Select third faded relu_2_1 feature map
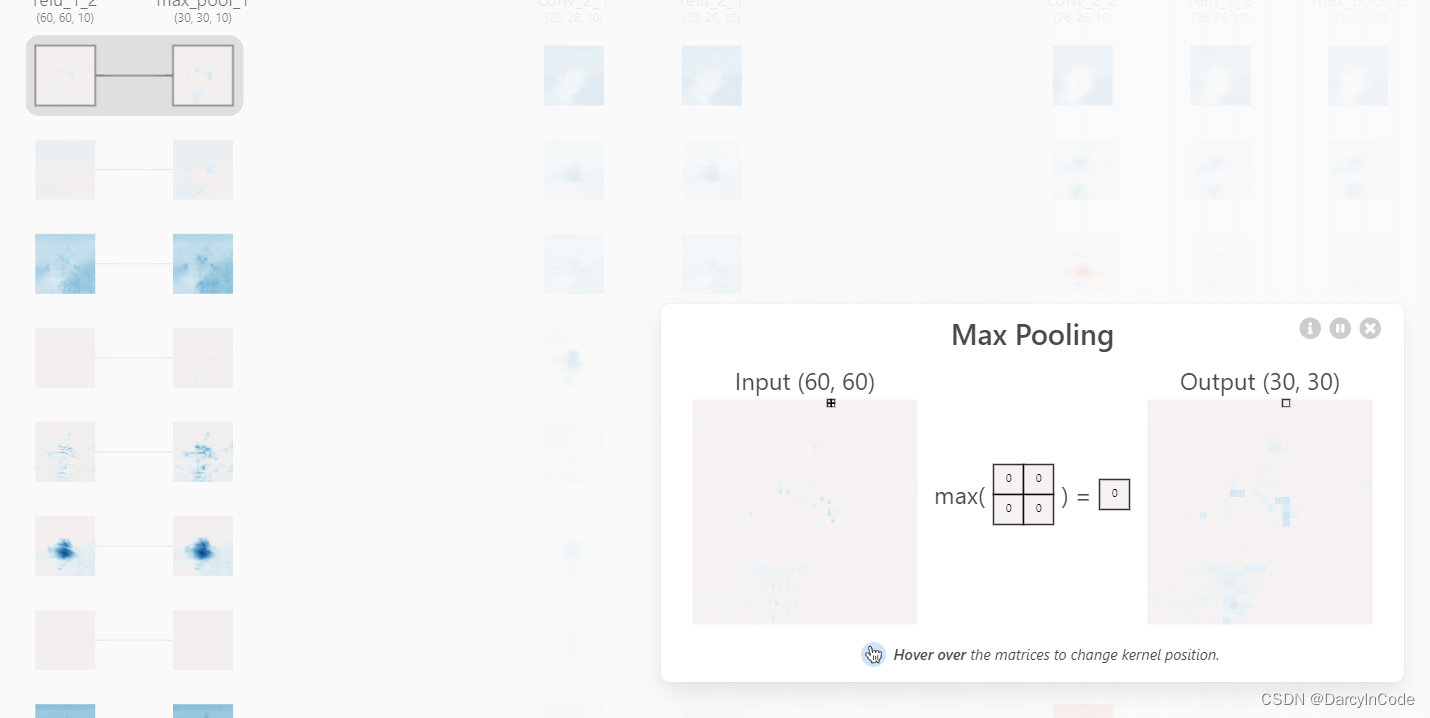The width and height of the screenshot is (1430, 718). coord(712,263)
